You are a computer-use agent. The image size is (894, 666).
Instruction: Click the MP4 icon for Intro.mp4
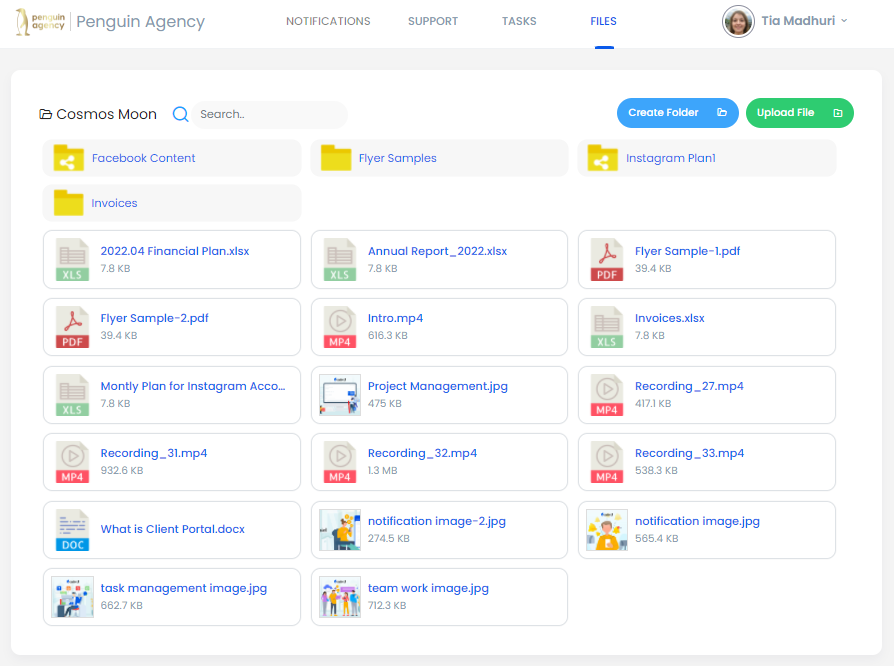[x=340, y=327]
